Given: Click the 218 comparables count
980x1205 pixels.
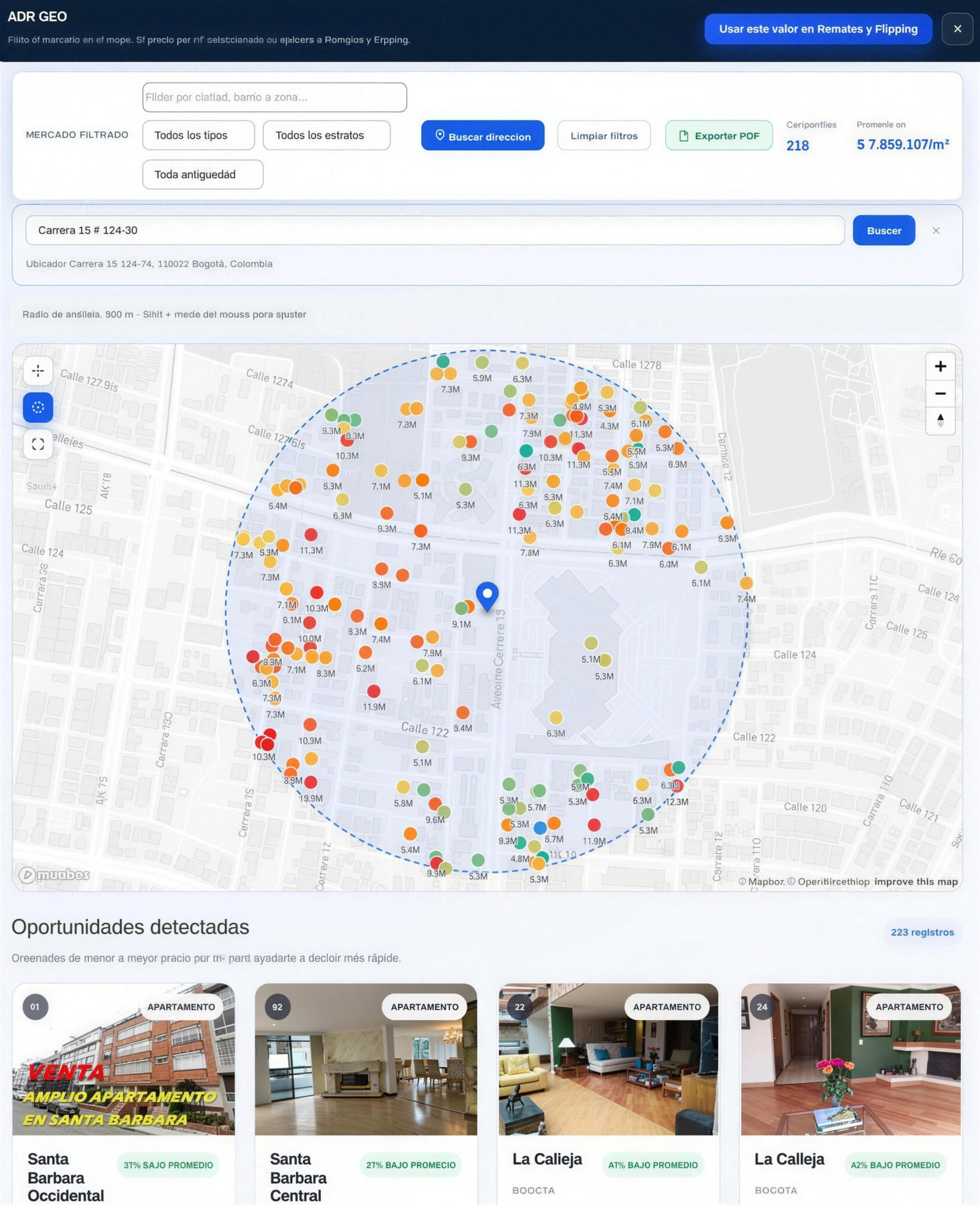Looking at the screenshot, I should [797, 146].
